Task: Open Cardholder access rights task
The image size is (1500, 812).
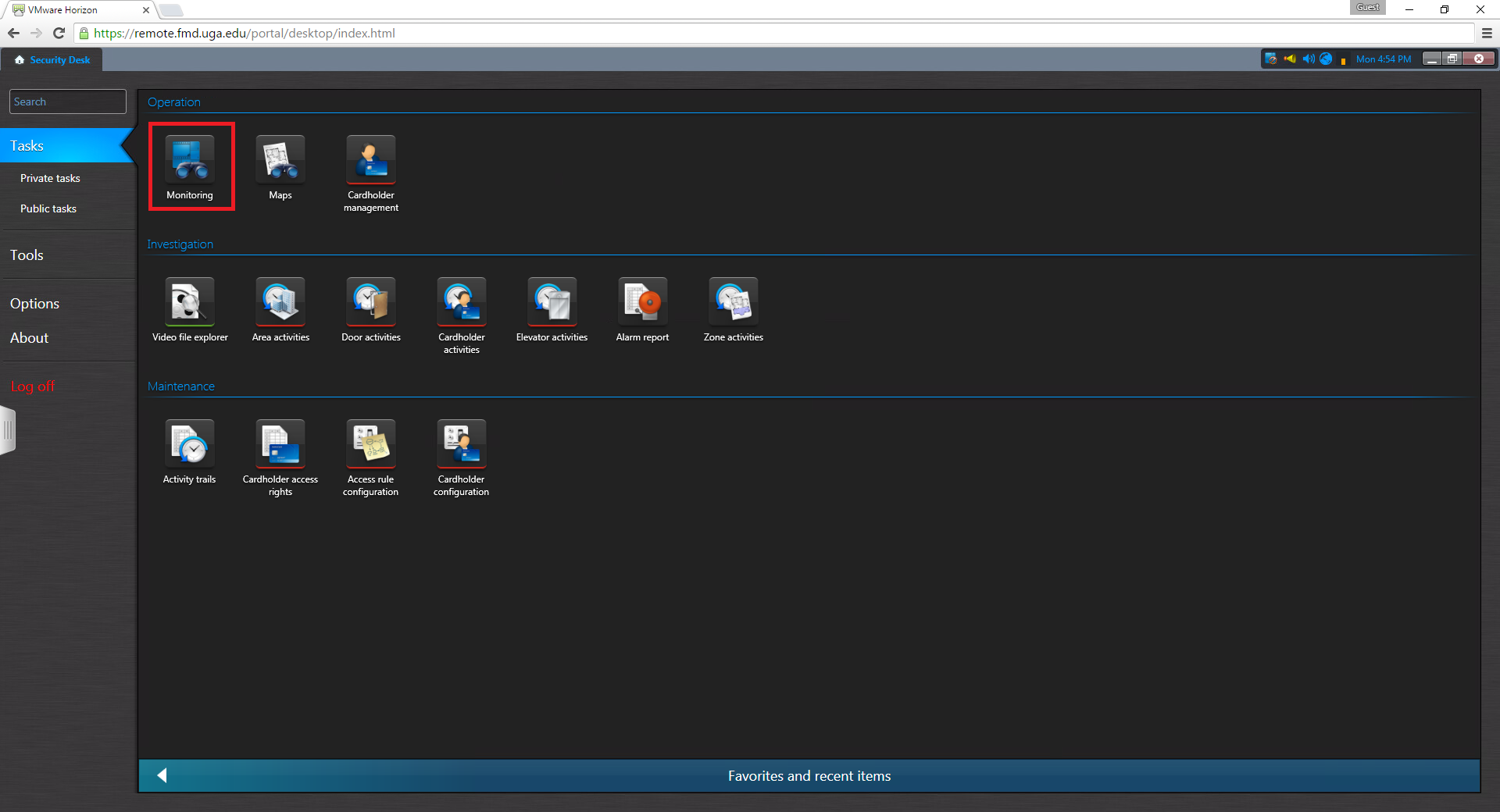Action: tap(280, 444)
